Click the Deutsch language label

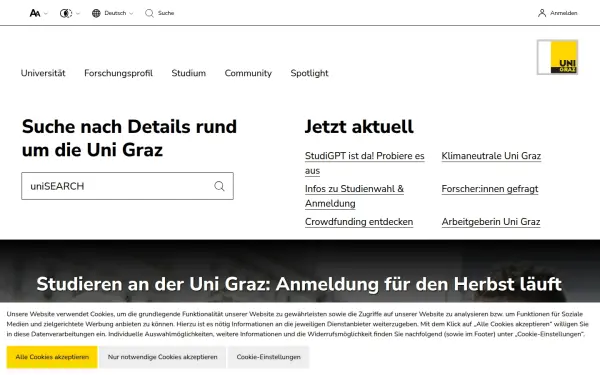click(115, 13)
